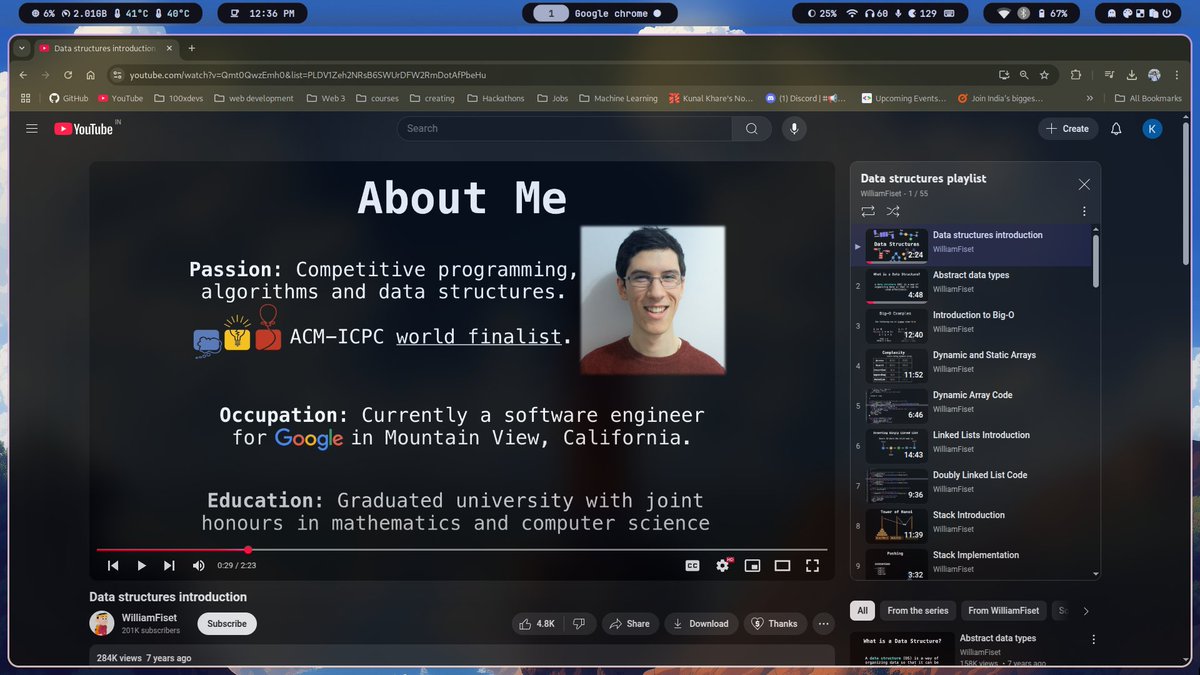The width and height of the screenshot is (1200, 675).
Task: Switch to Data structures introduction browser tab
Action: 105,48
